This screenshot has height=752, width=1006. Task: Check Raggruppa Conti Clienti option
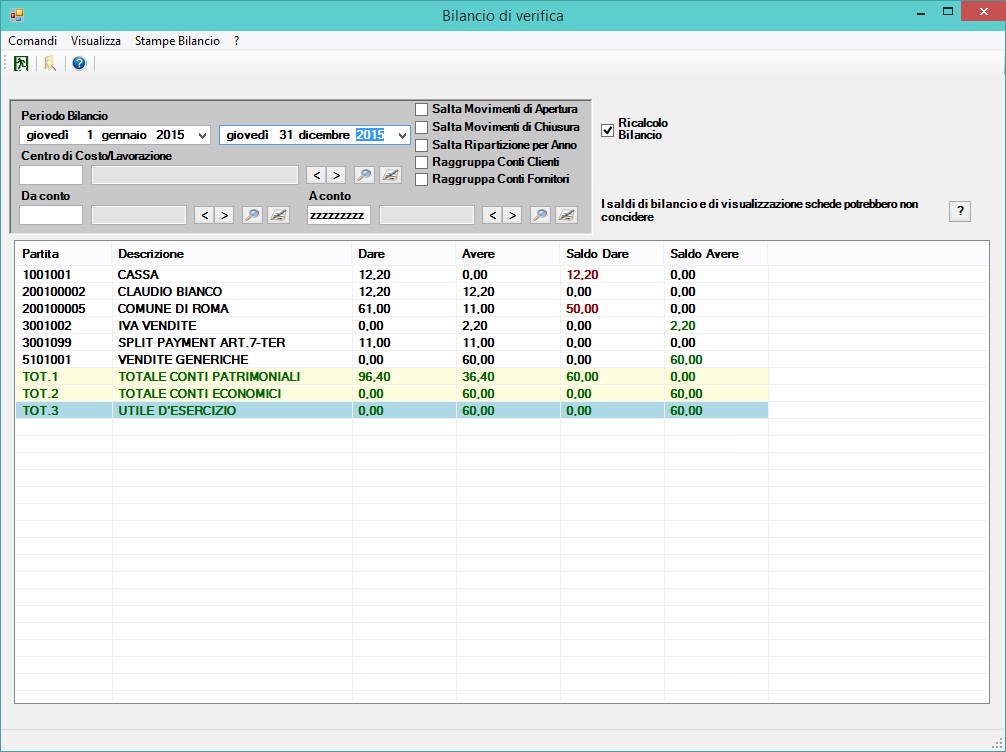(x=422, y=162)
